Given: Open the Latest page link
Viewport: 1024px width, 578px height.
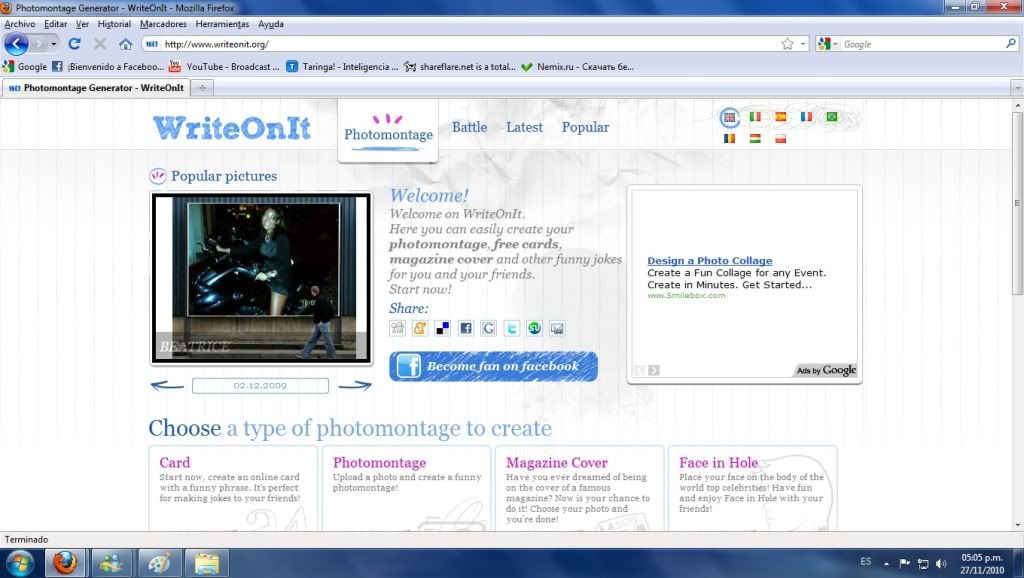Looking at the screenshot, I should click(x=524, y=127).
